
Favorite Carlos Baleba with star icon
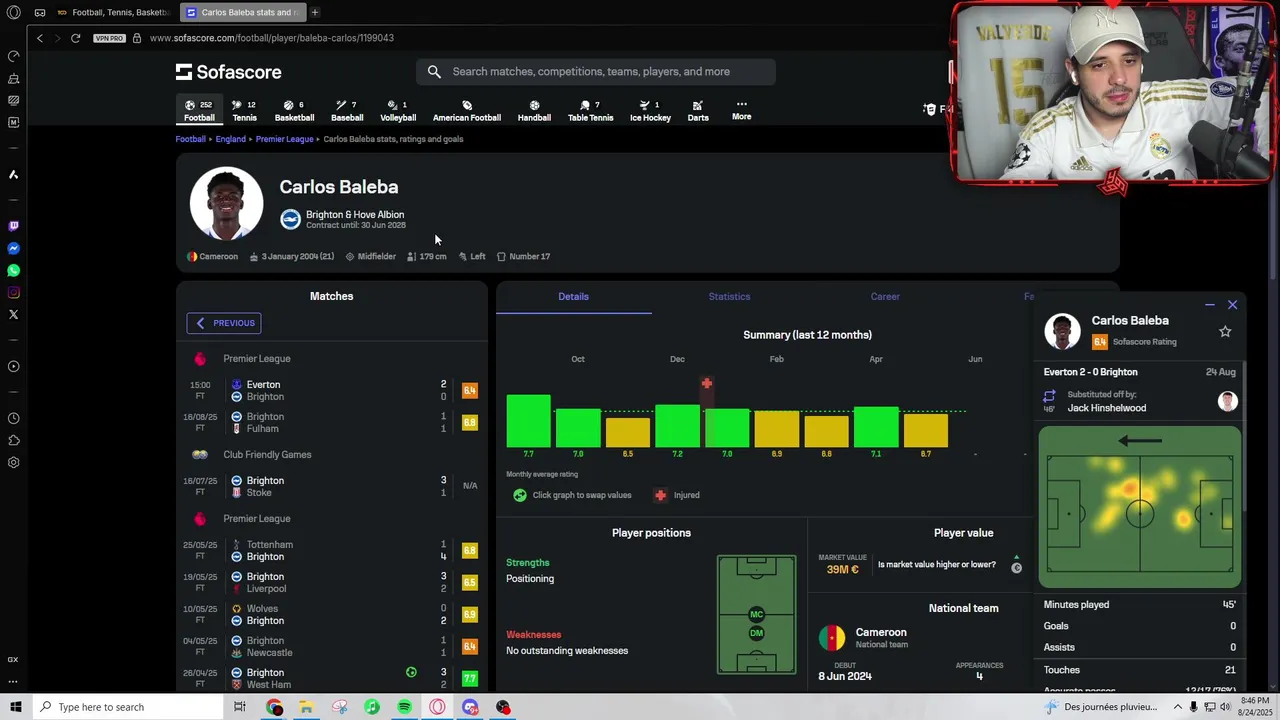(x=1225, y=331)
